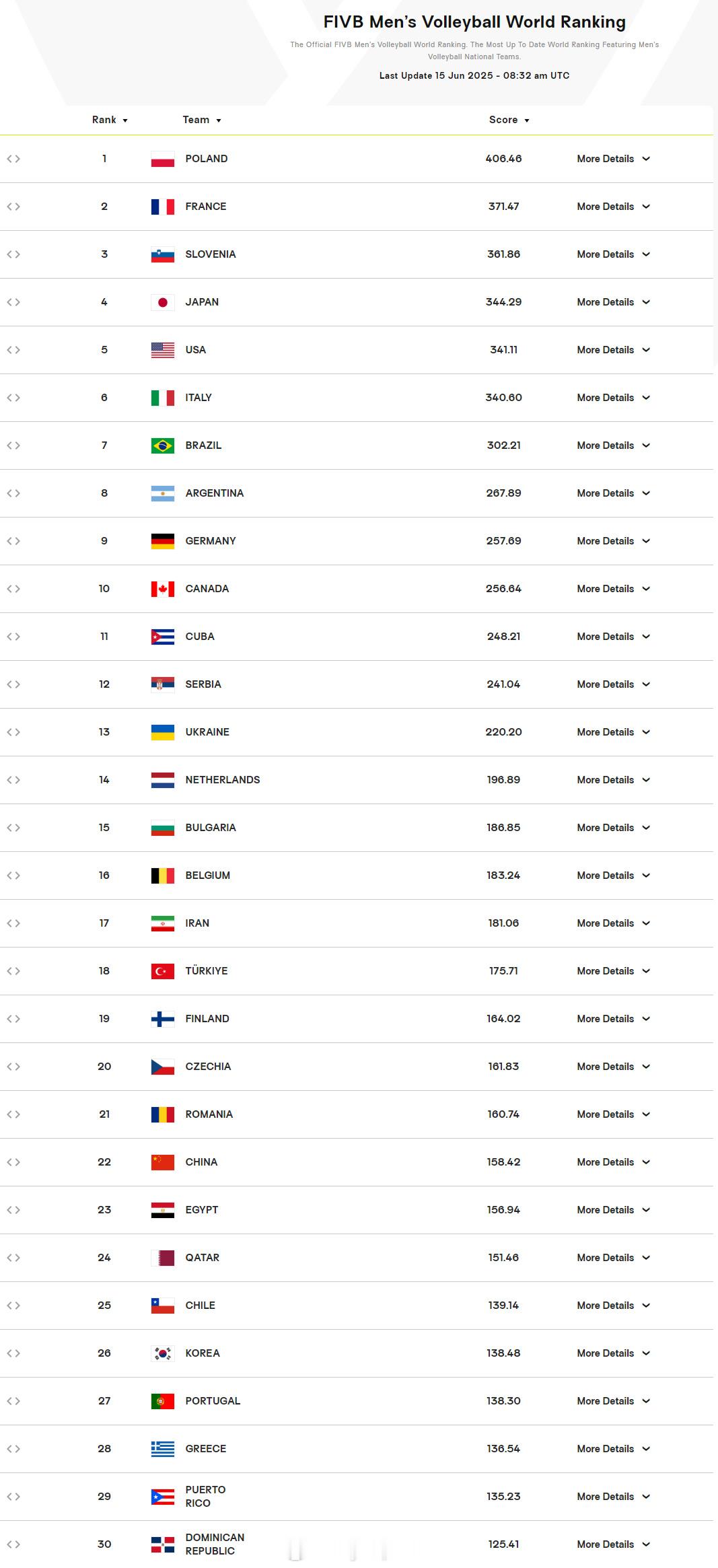
Task: Click the Poland flag icon
Action: pyautogui.click(x=163, y=159)
